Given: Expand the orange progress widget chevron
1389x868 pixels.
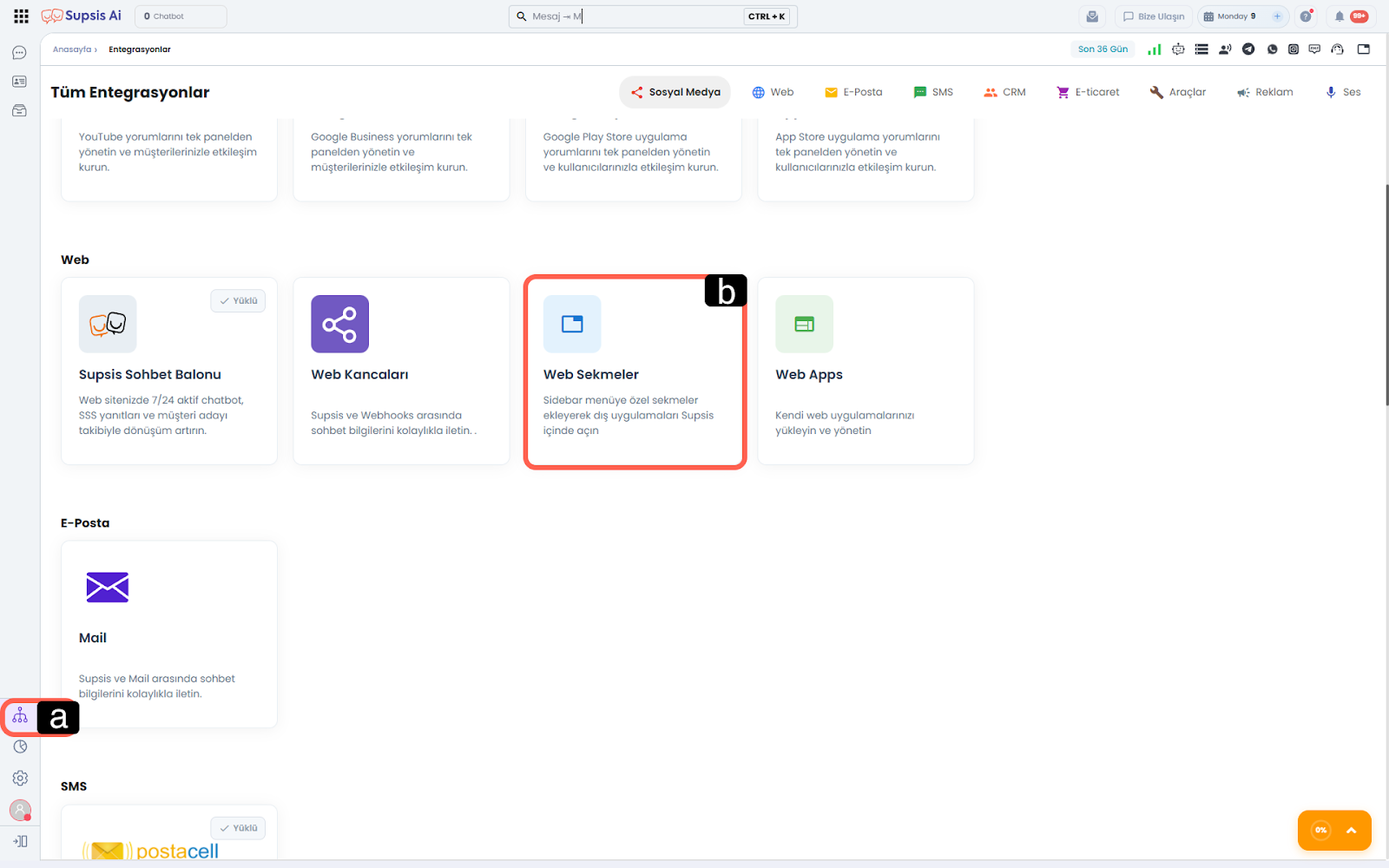Looking at the screenshot, I should click(x=1351, y=831).
